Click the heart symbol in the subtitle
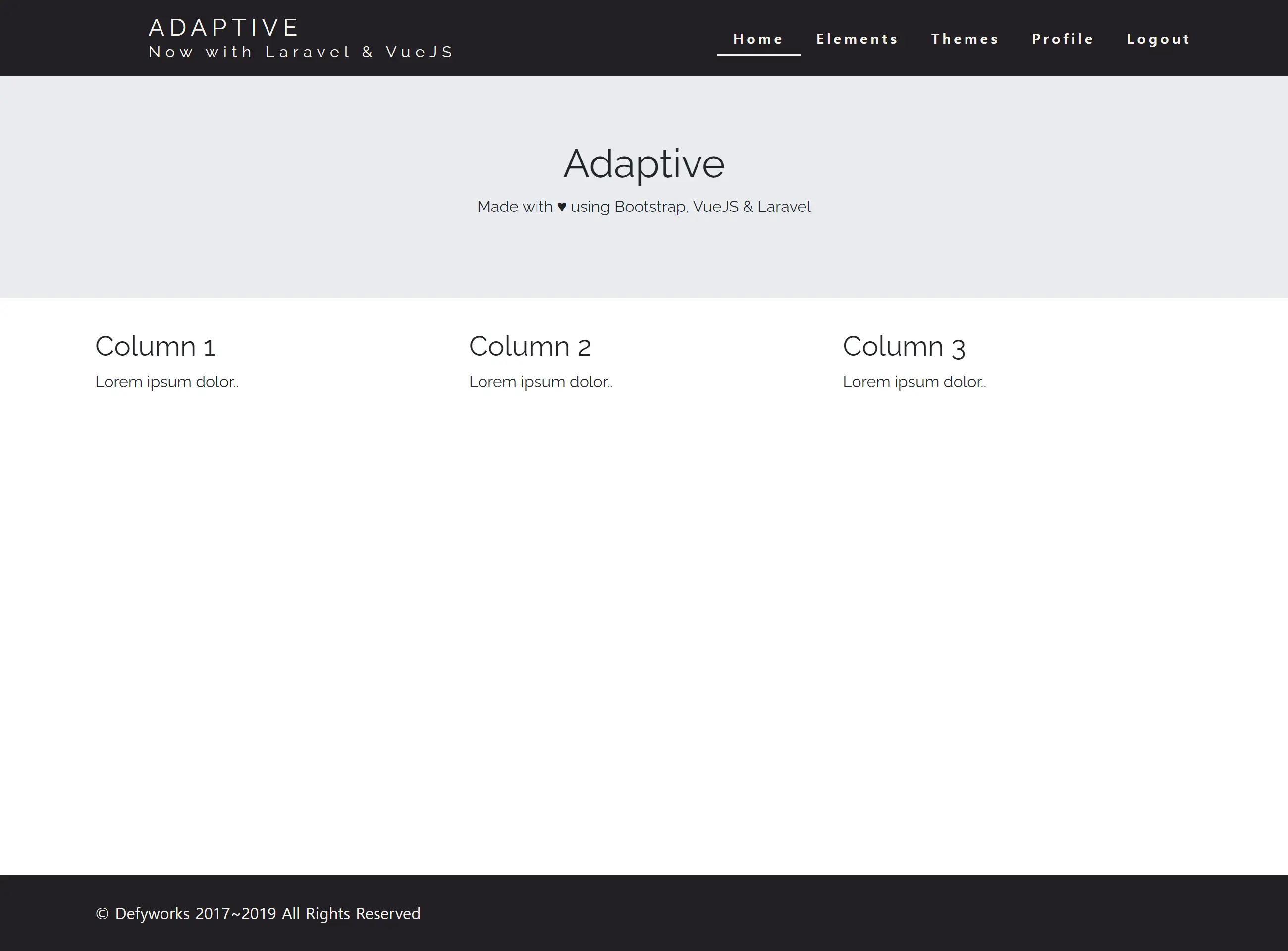 point(561,206)
